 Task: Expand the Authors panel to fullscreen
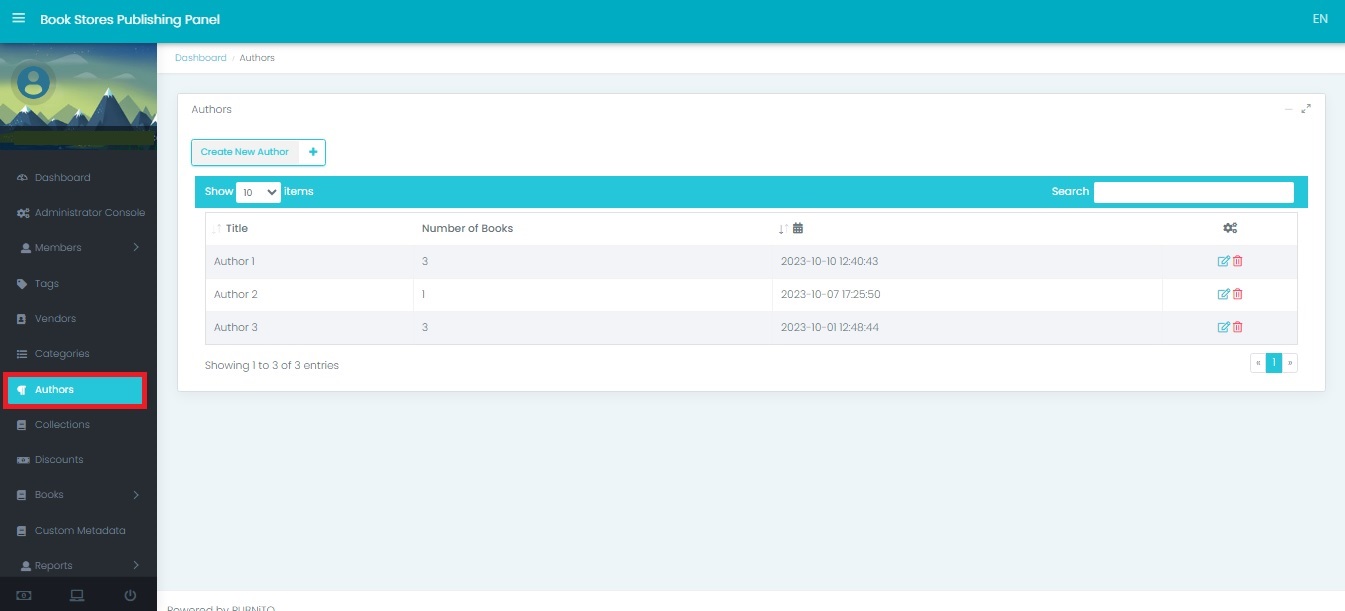coord(1306,109)
